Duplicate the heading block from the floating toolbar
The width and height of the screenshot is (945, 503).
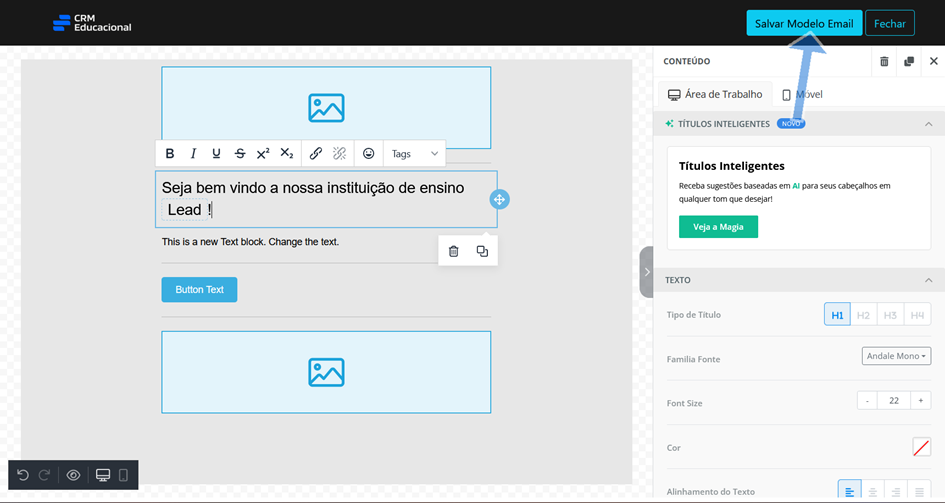[x=482, y=251]
